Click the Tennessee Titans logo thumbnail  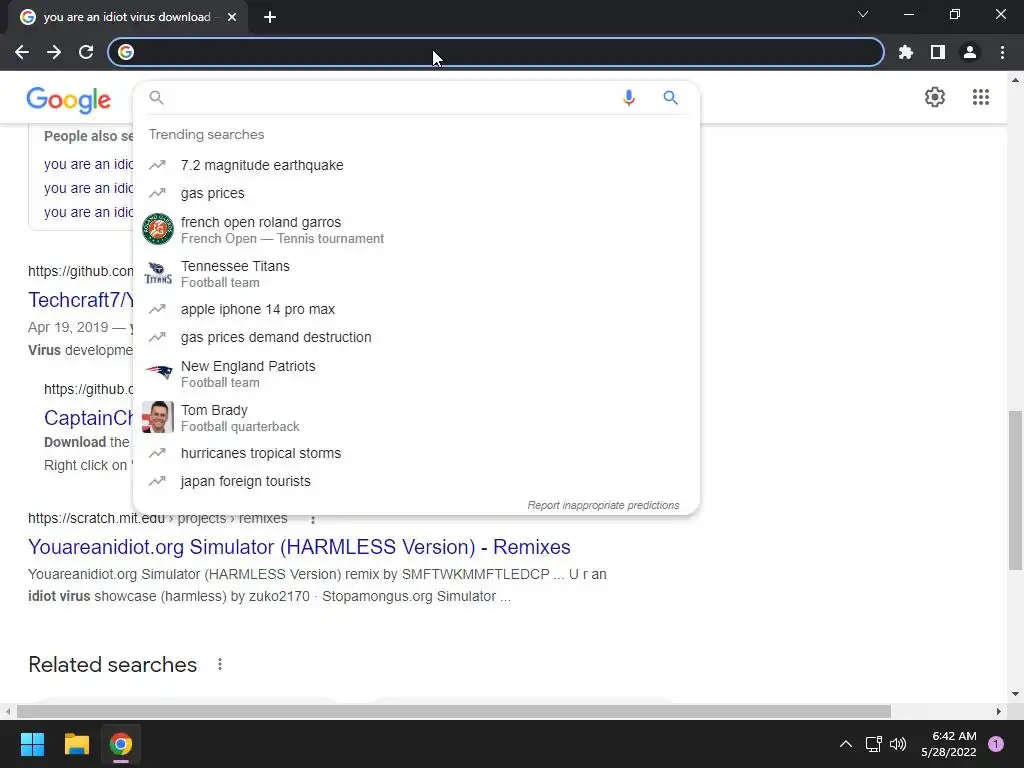point(158,273)
